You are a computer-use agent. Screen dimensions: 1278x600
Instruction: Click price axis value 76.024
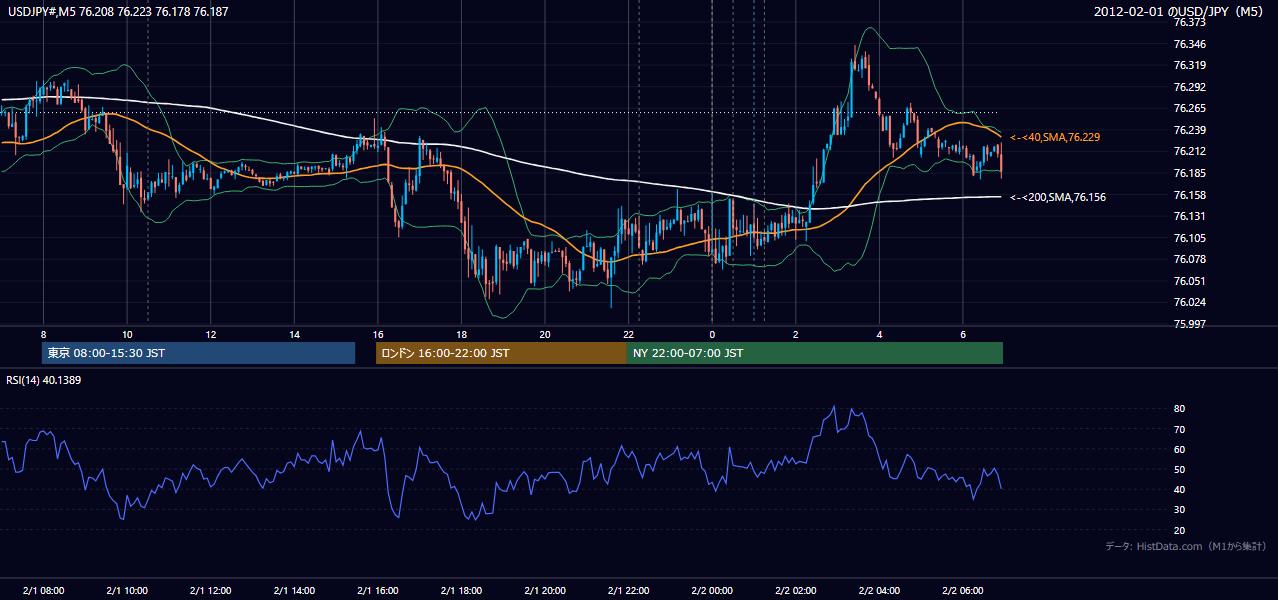[1189, 302]
